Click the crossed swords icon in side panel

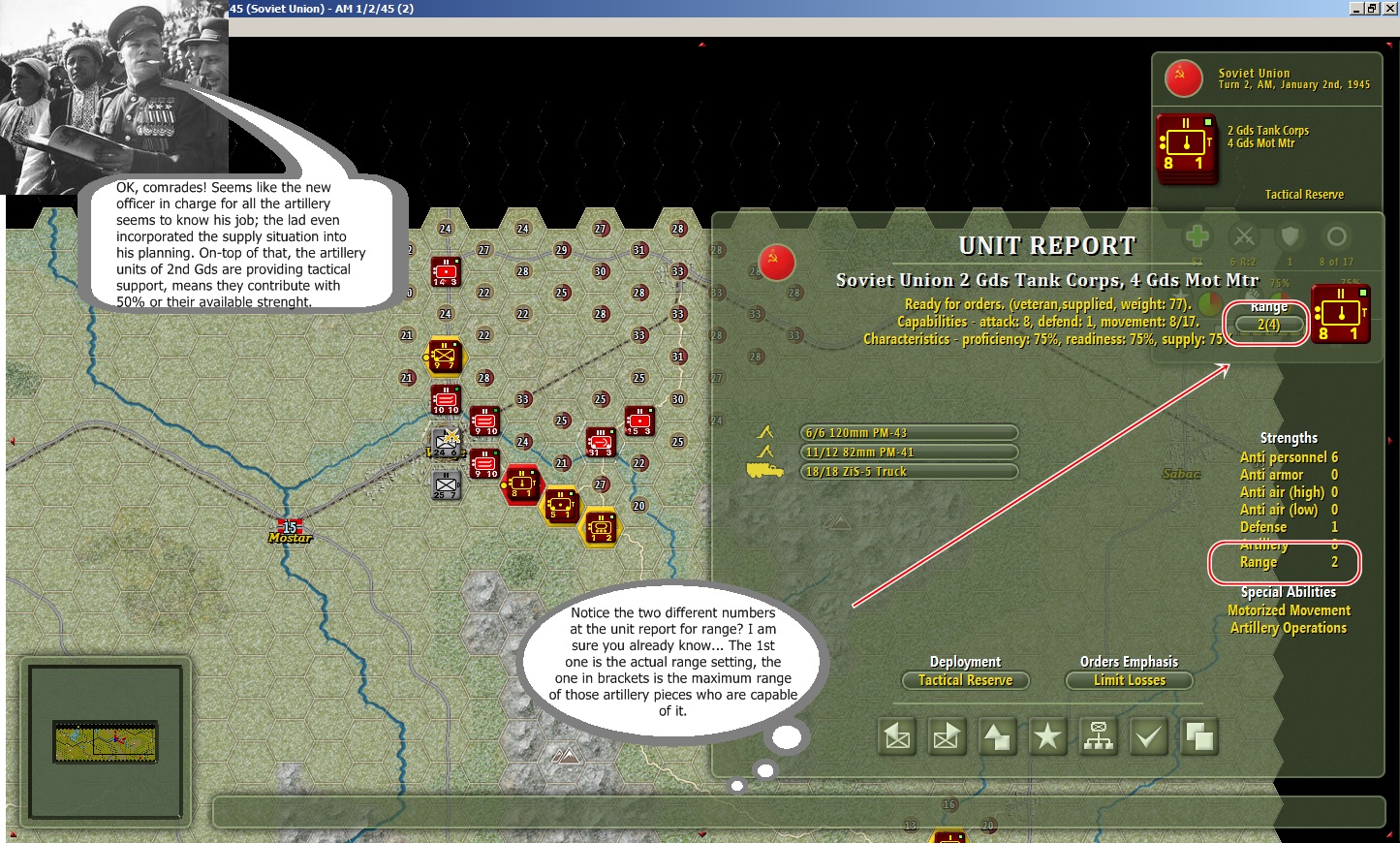(1244, 236)
